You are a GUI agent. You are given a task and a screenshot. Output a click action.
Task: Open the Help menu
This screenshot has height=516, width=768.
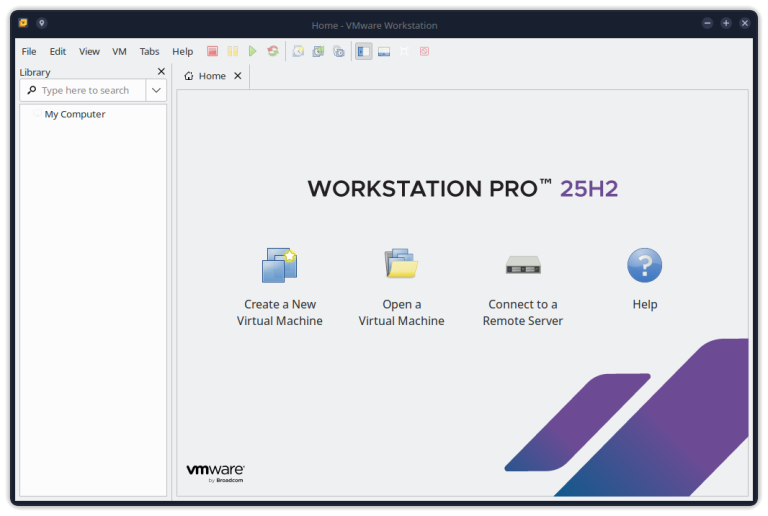(183, 51)
